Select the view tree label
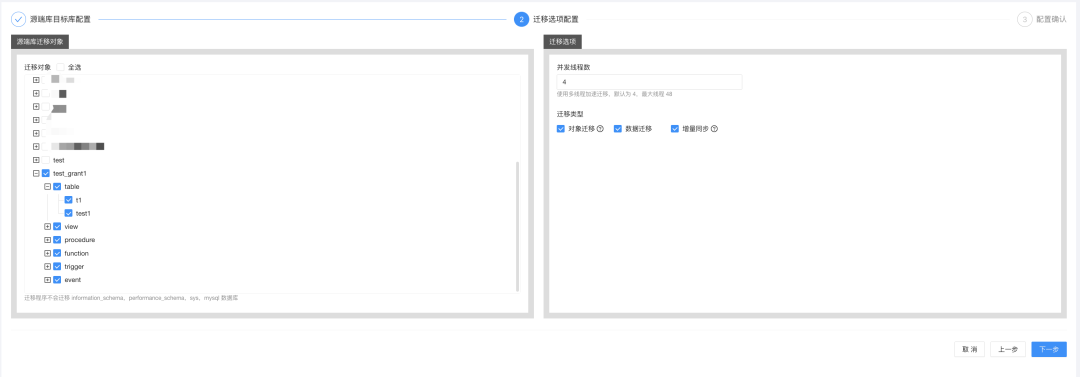 (x=72, y=227)
